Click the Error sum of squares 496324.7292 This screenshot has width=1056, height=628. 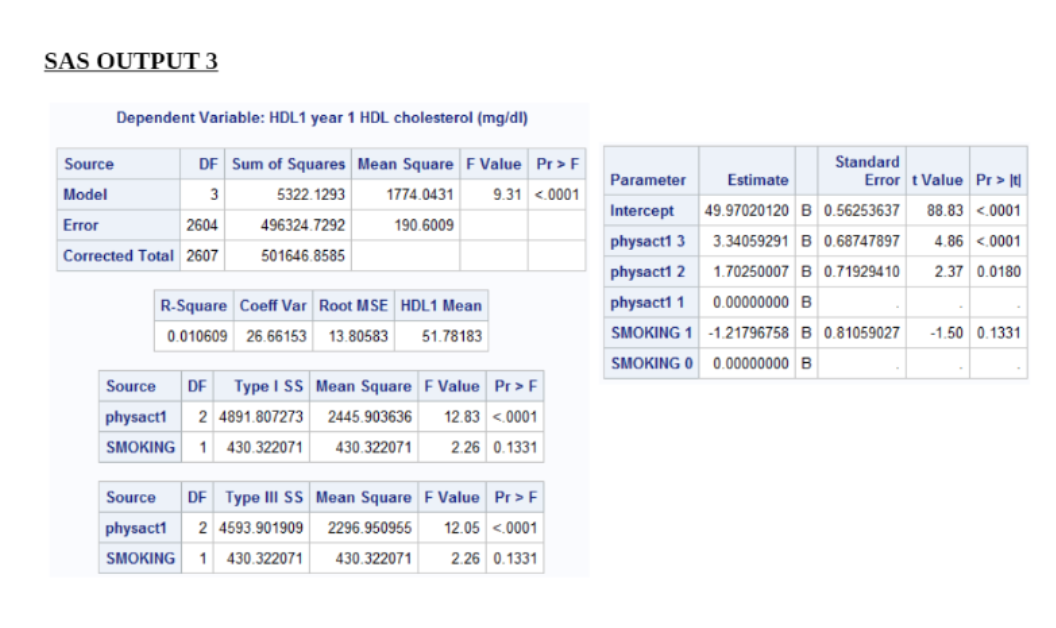pyautogui.click(x=302, y=226)
